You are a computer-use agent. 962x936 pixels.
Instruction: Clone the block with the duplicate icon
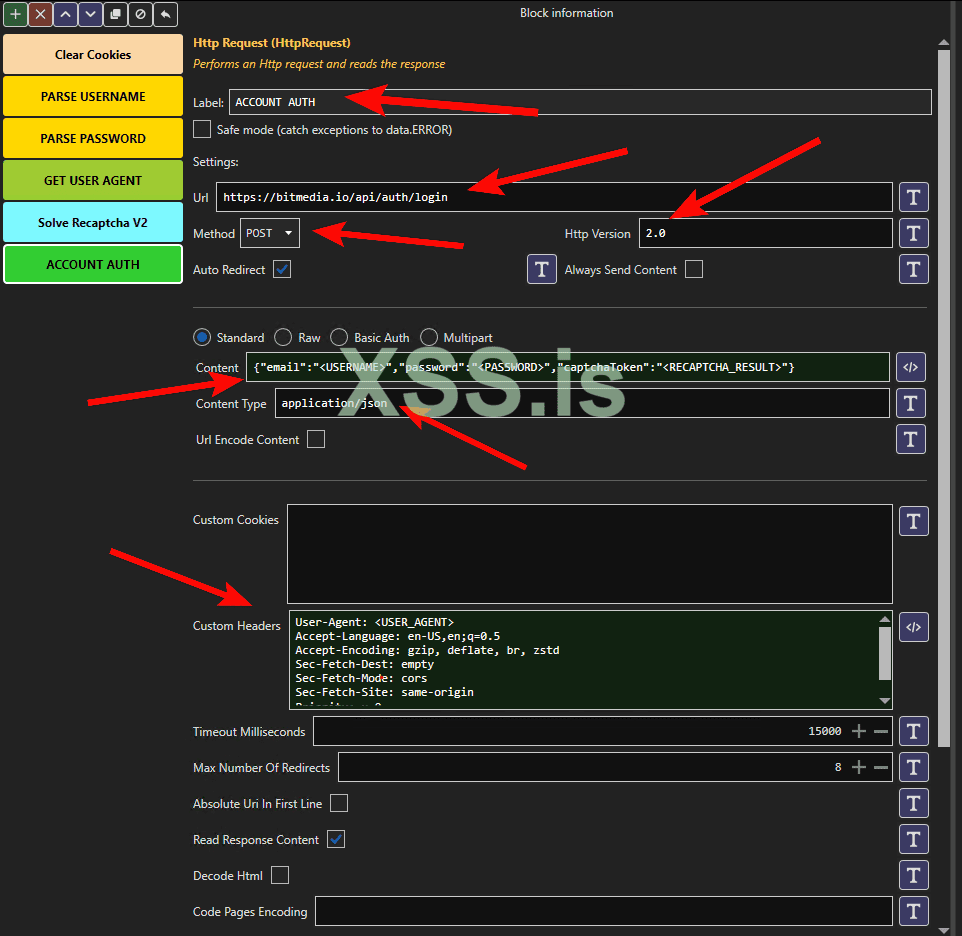[115, 14]
